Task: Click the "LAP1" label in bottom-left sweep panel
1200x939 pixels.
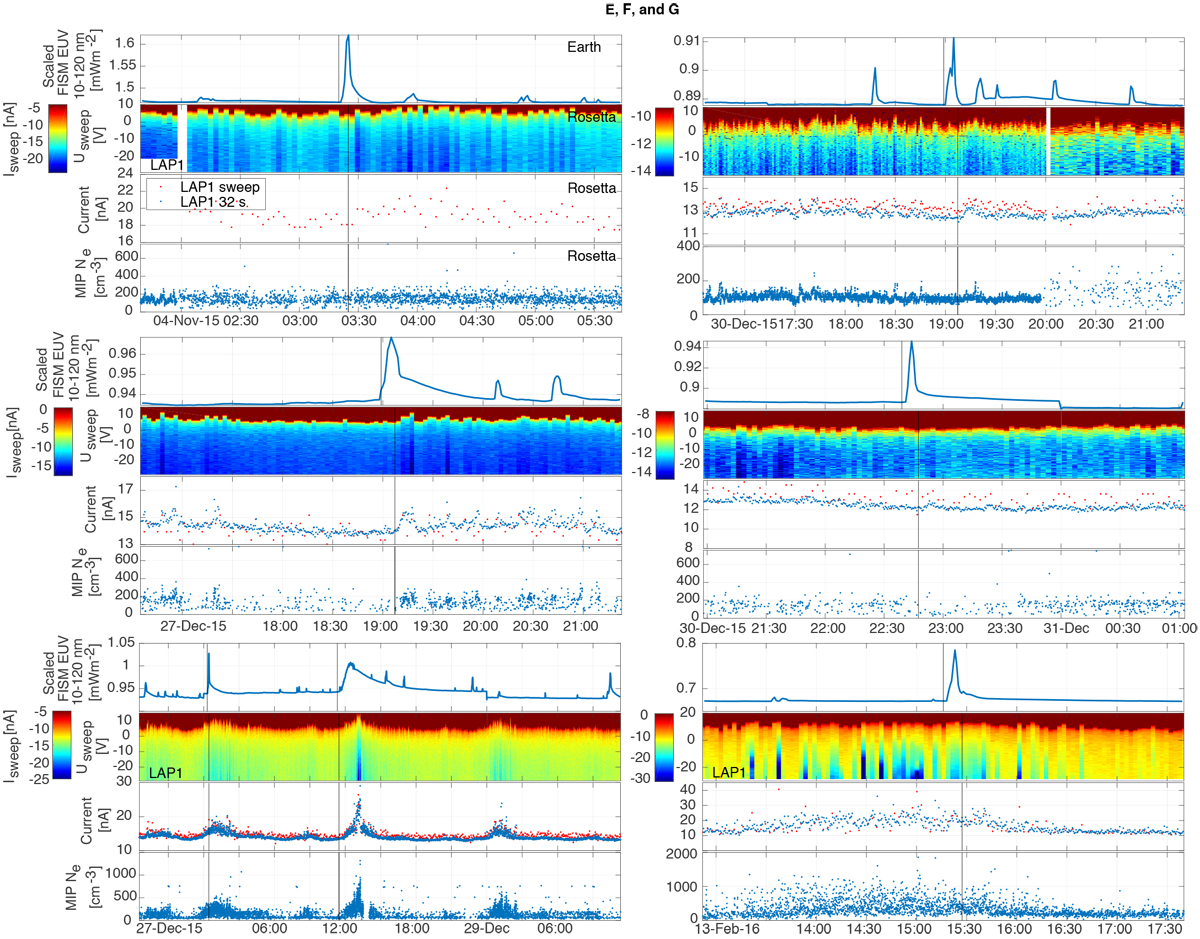Action: point(166,771)
